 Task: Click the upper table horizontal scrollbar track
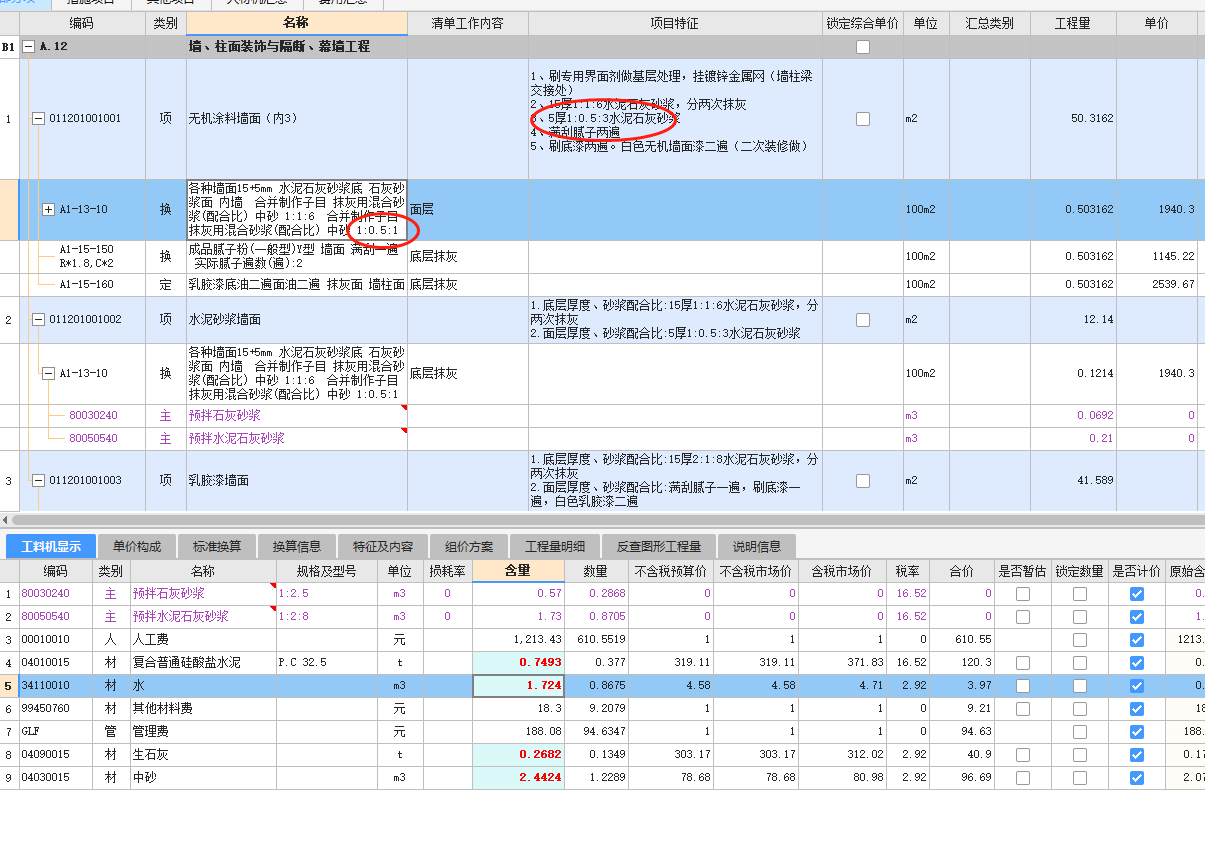(x=608, y=520)
